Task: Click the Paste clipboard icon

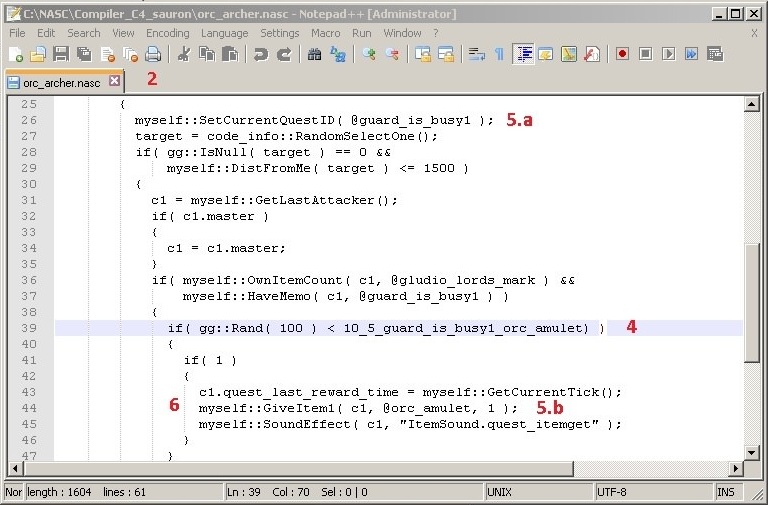Action: point(230,54)
